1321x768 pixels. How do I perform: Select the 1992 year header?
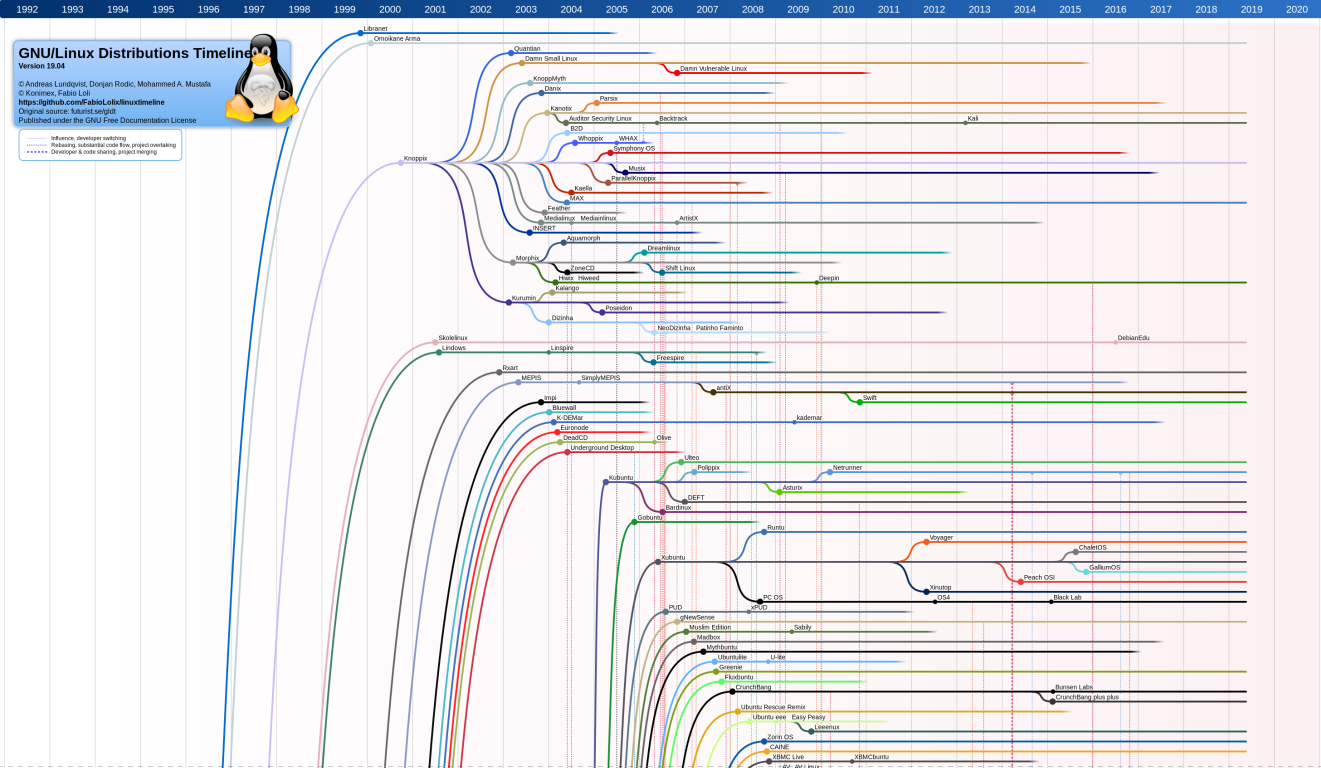tap(27, 9)
